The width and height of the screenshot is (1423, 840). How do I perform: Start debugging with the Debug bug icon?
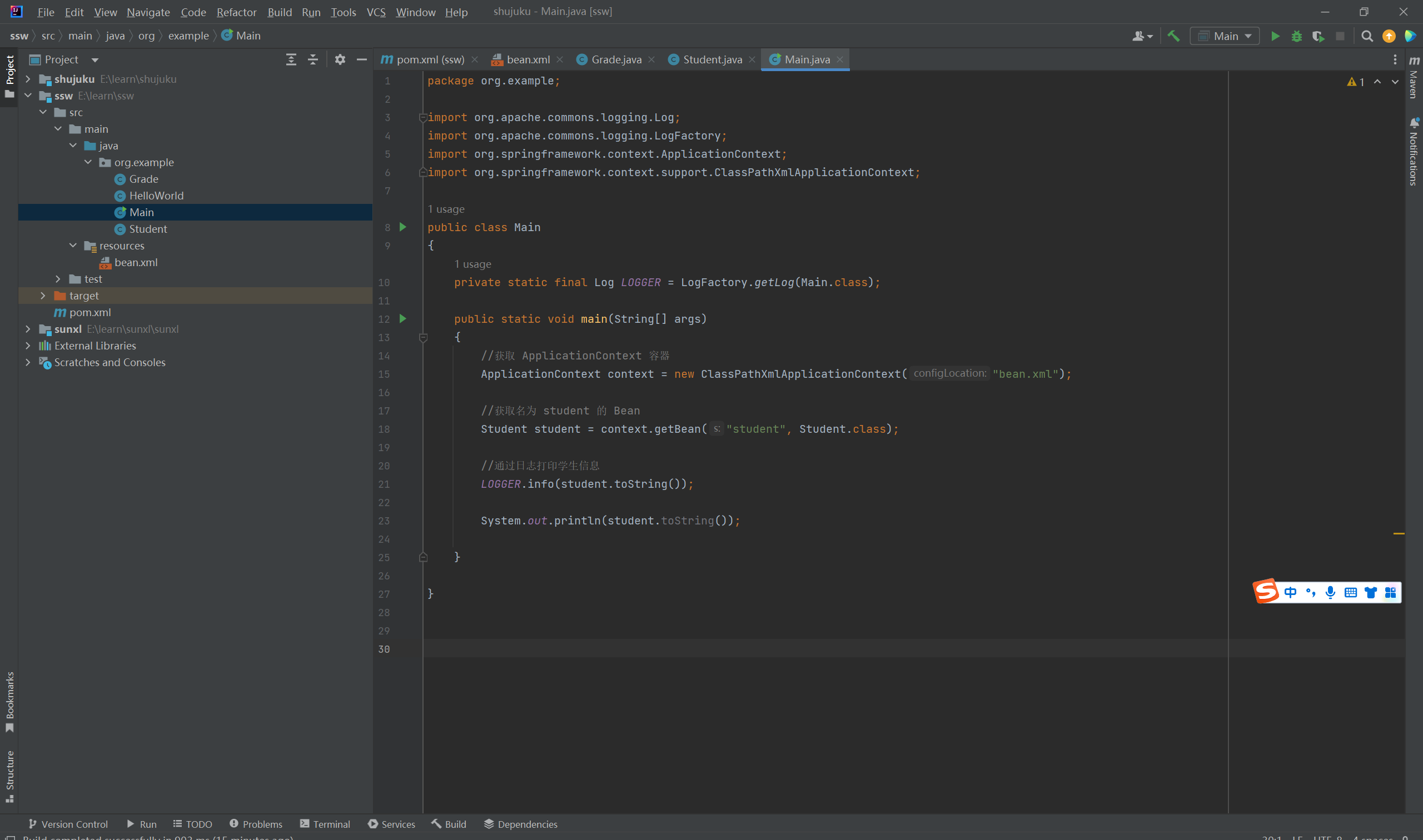pos(1296,36)
